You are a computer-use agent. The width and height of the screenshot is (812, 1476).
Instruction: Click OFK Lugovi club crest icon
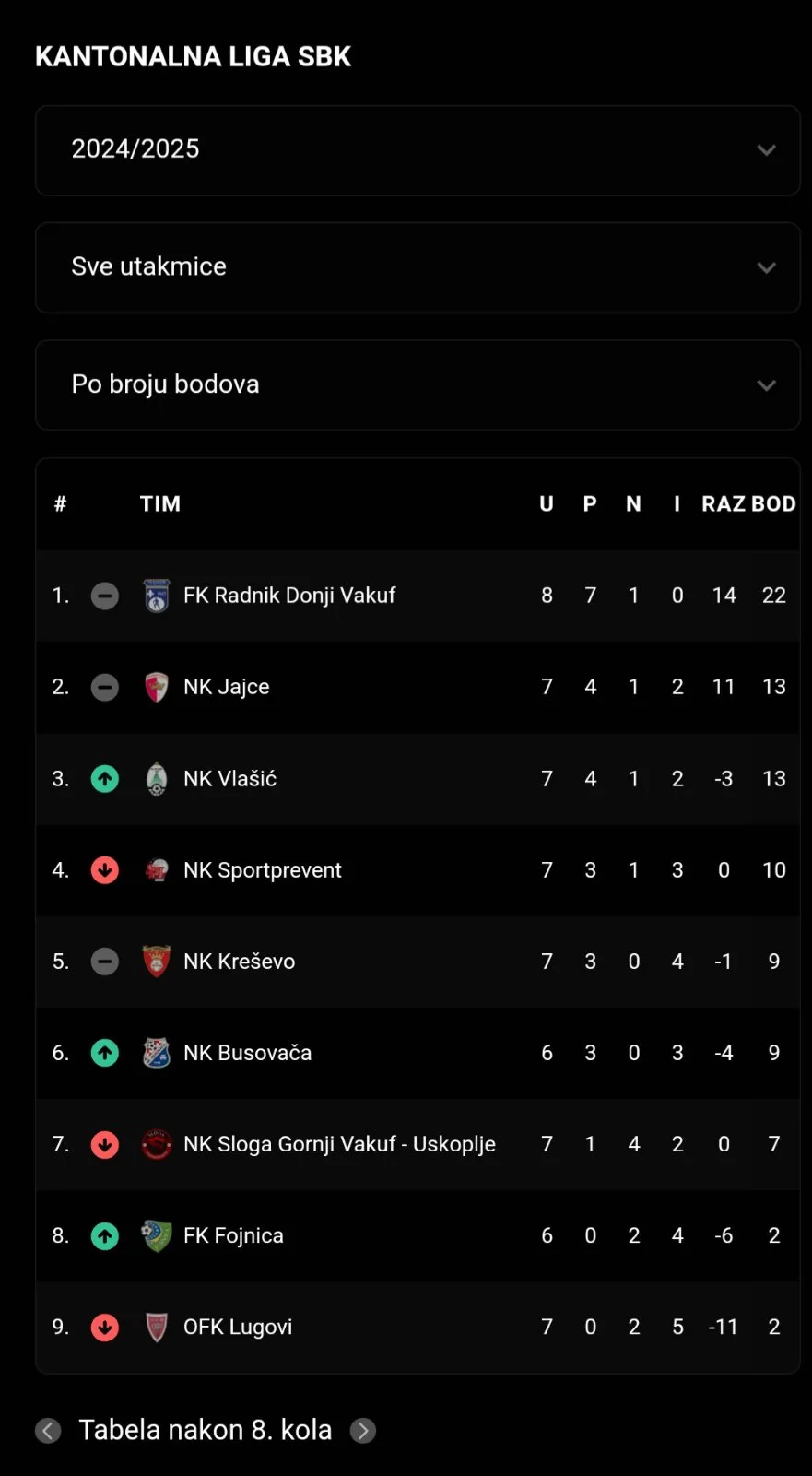[157, 1327]
